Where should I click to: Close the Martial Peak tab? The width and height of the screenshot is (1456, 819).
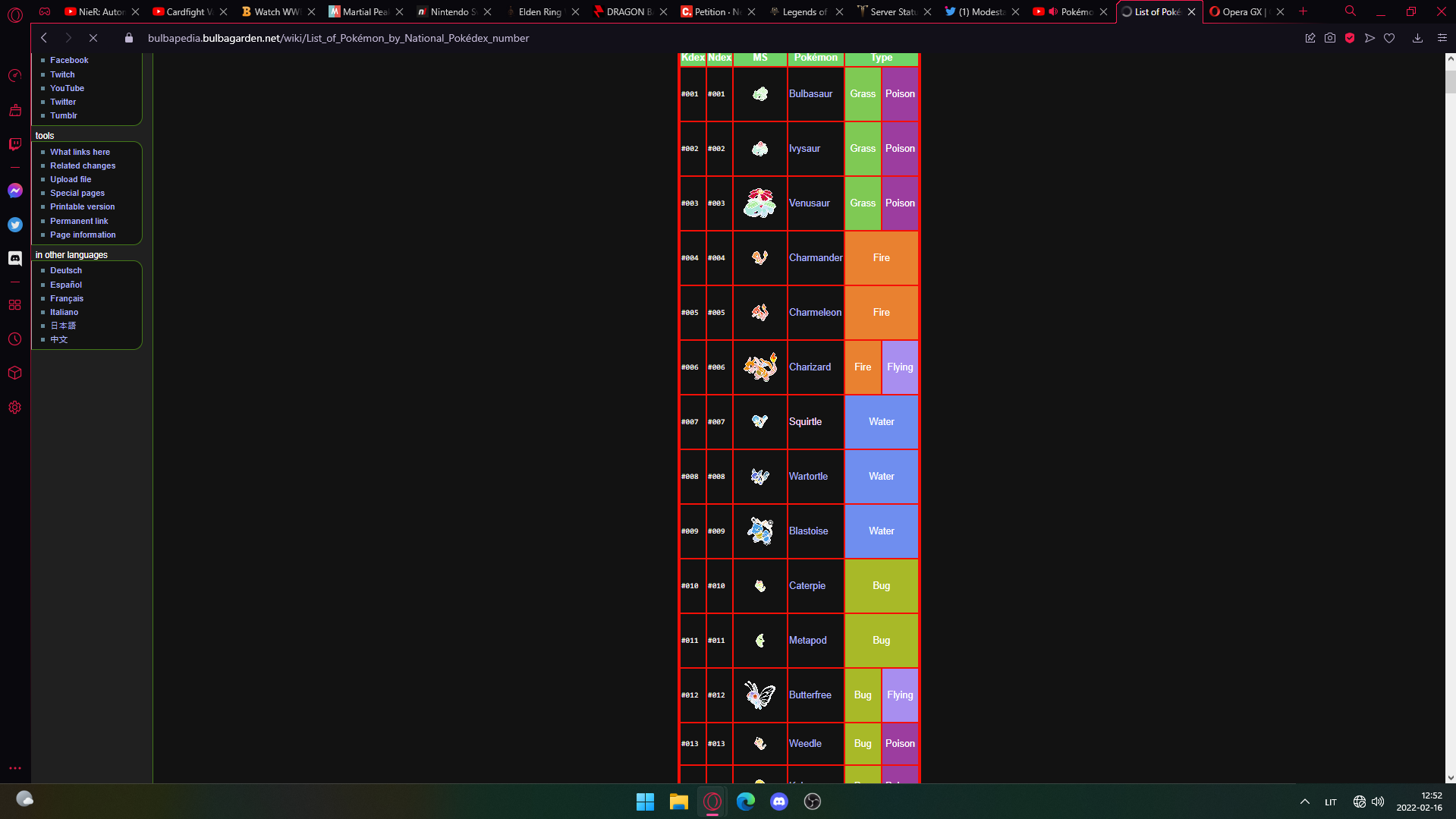[399, 11]
